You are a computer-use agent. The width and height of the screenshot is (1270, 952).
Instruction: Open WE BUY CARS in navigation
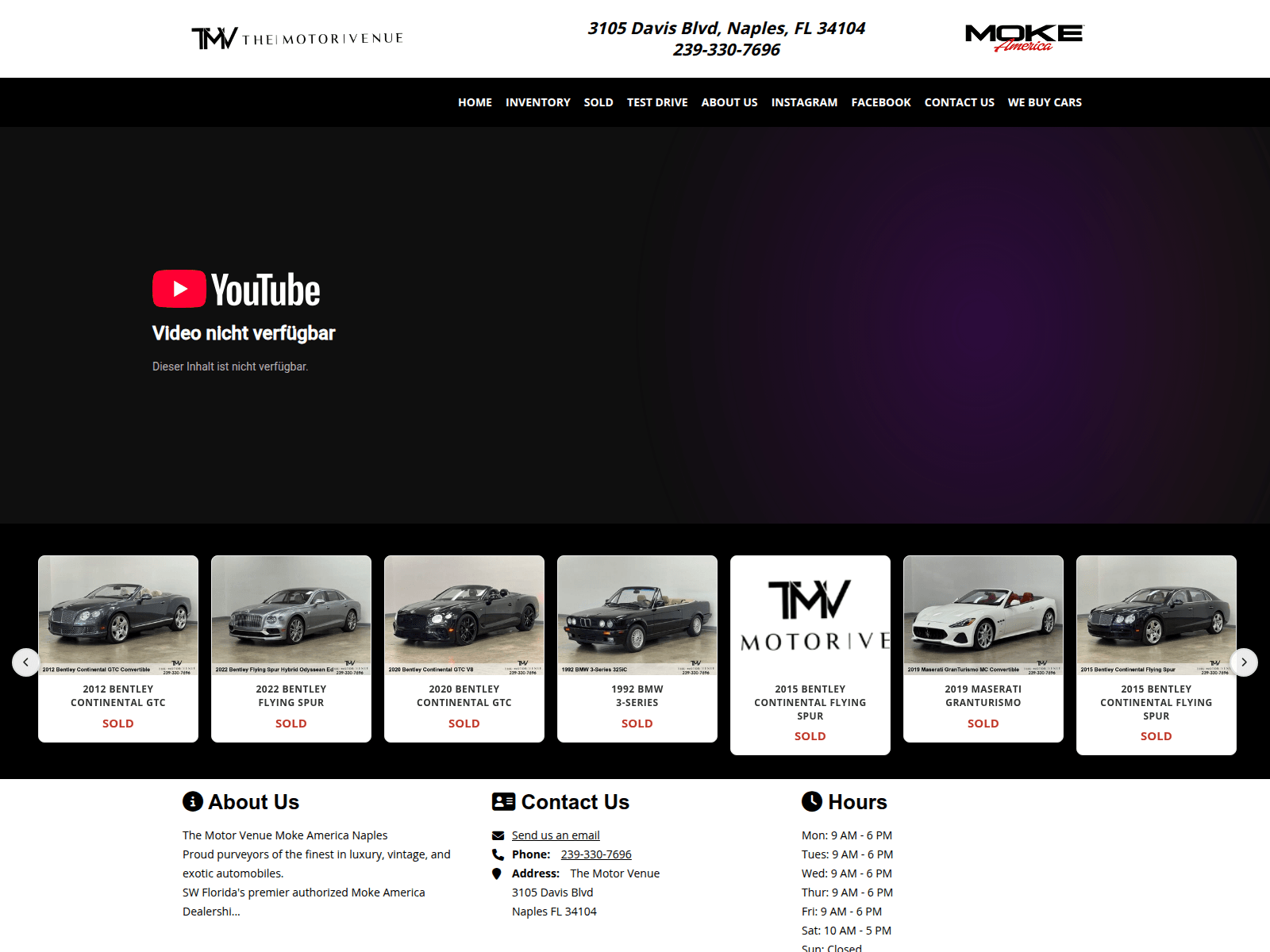1045,102
